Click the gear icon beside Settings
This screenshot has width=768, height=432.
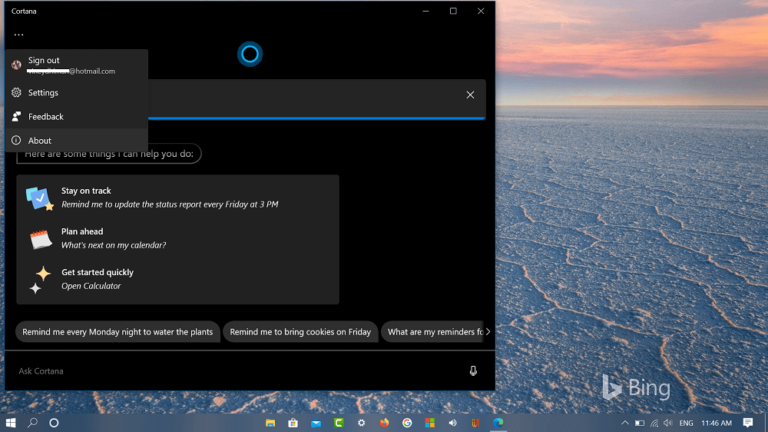coord(17,93)
